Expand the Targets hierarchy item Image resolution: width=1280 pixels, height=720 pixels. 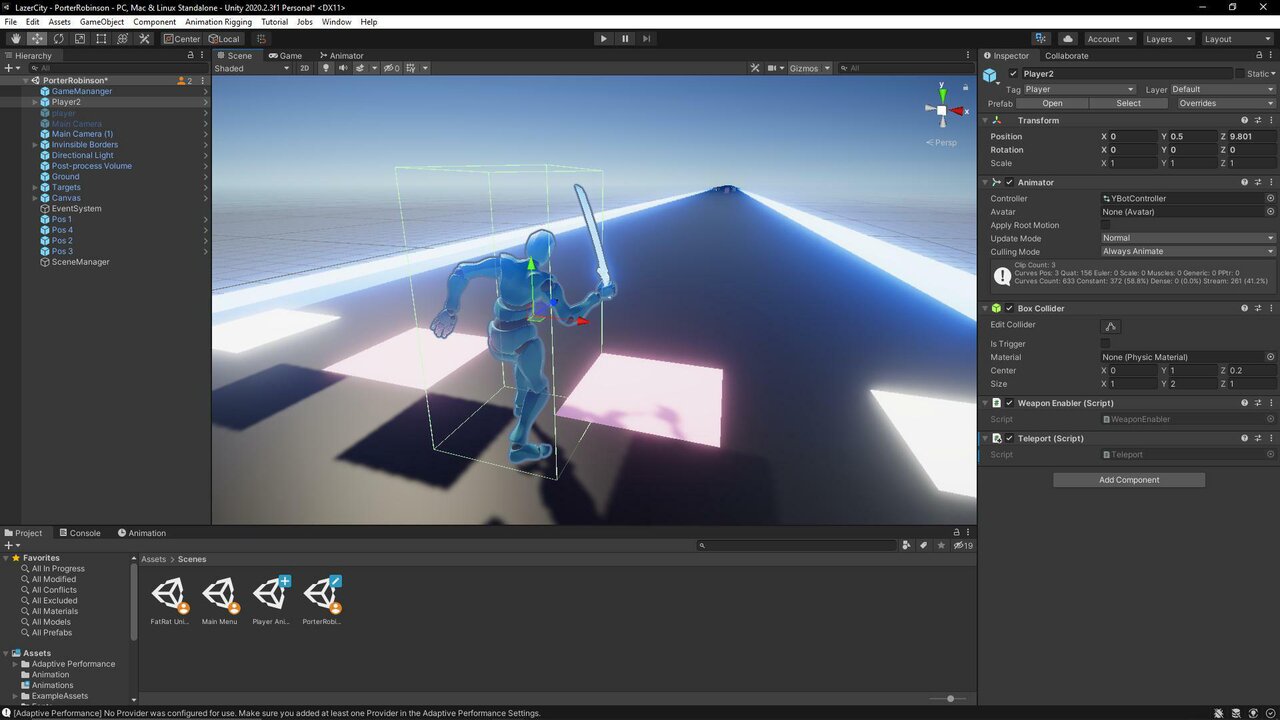(35, 187)
